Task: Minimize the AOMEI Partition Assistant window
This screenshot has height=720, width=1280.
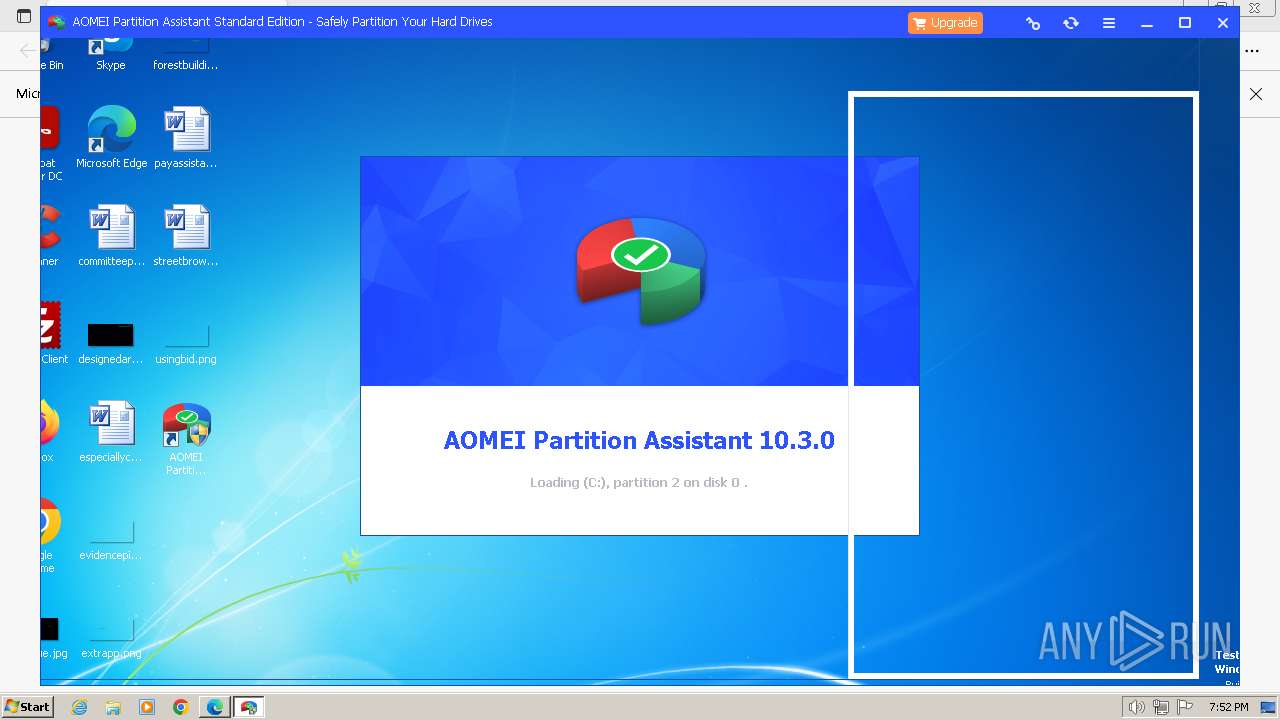Action: point(1147,23)
